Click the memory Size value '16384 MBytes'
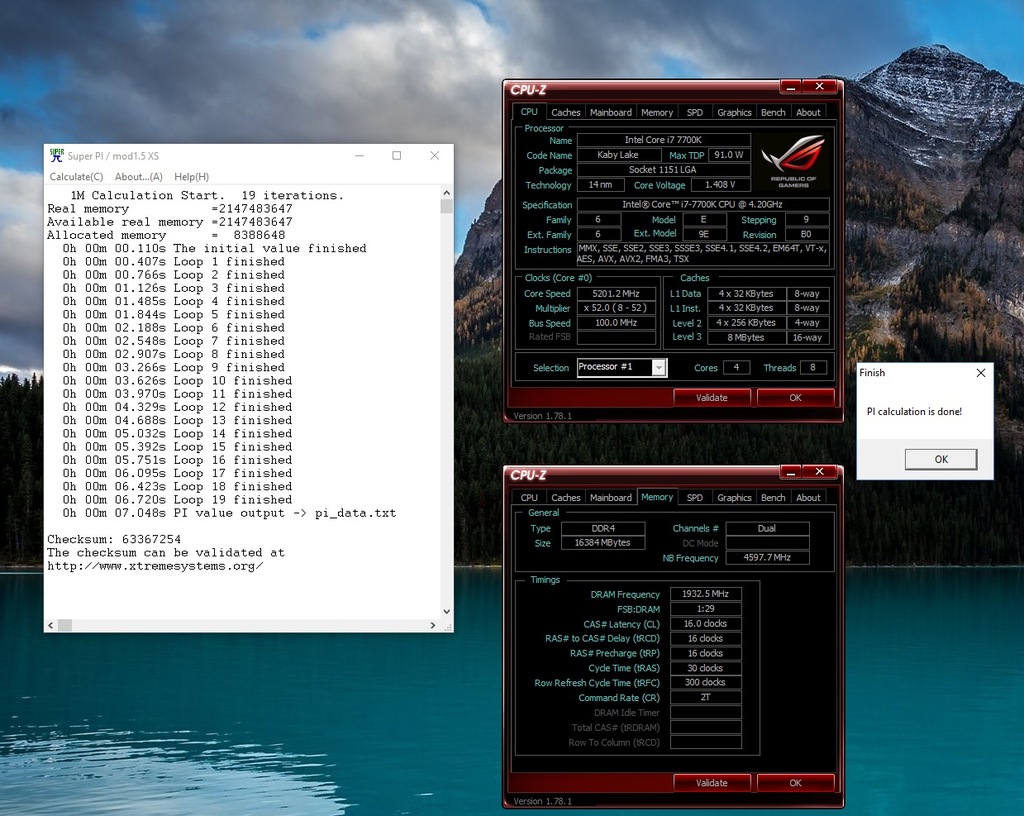 coord(603,543)
